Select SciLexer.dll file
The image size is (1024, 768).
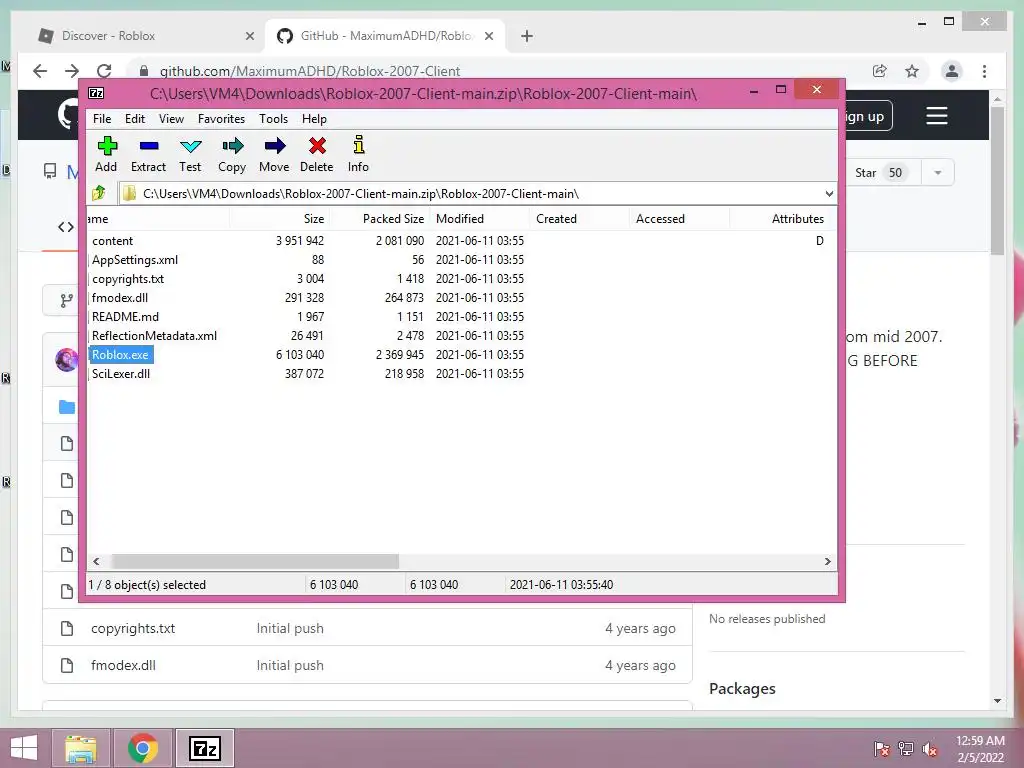pos(121,374)
